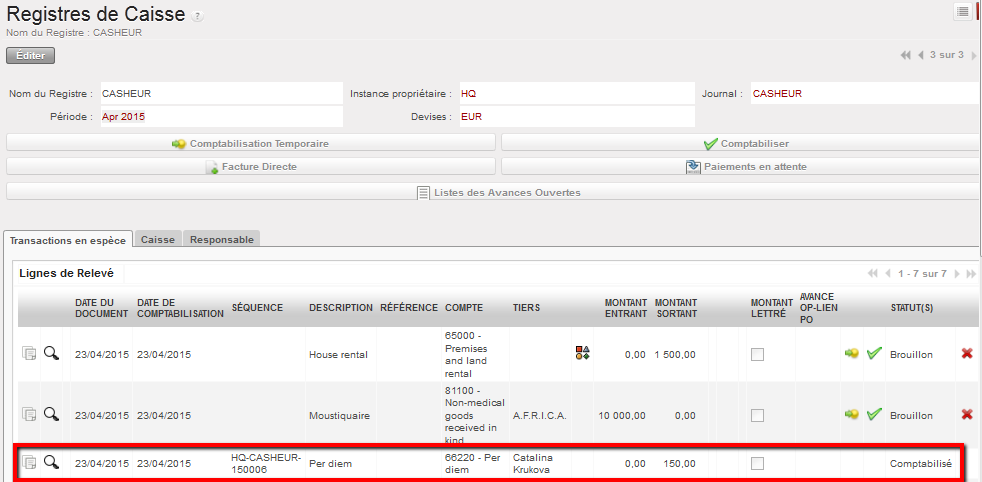
Task: Click green checkmark on Moustiquaire row
Action: pos(874,414)
